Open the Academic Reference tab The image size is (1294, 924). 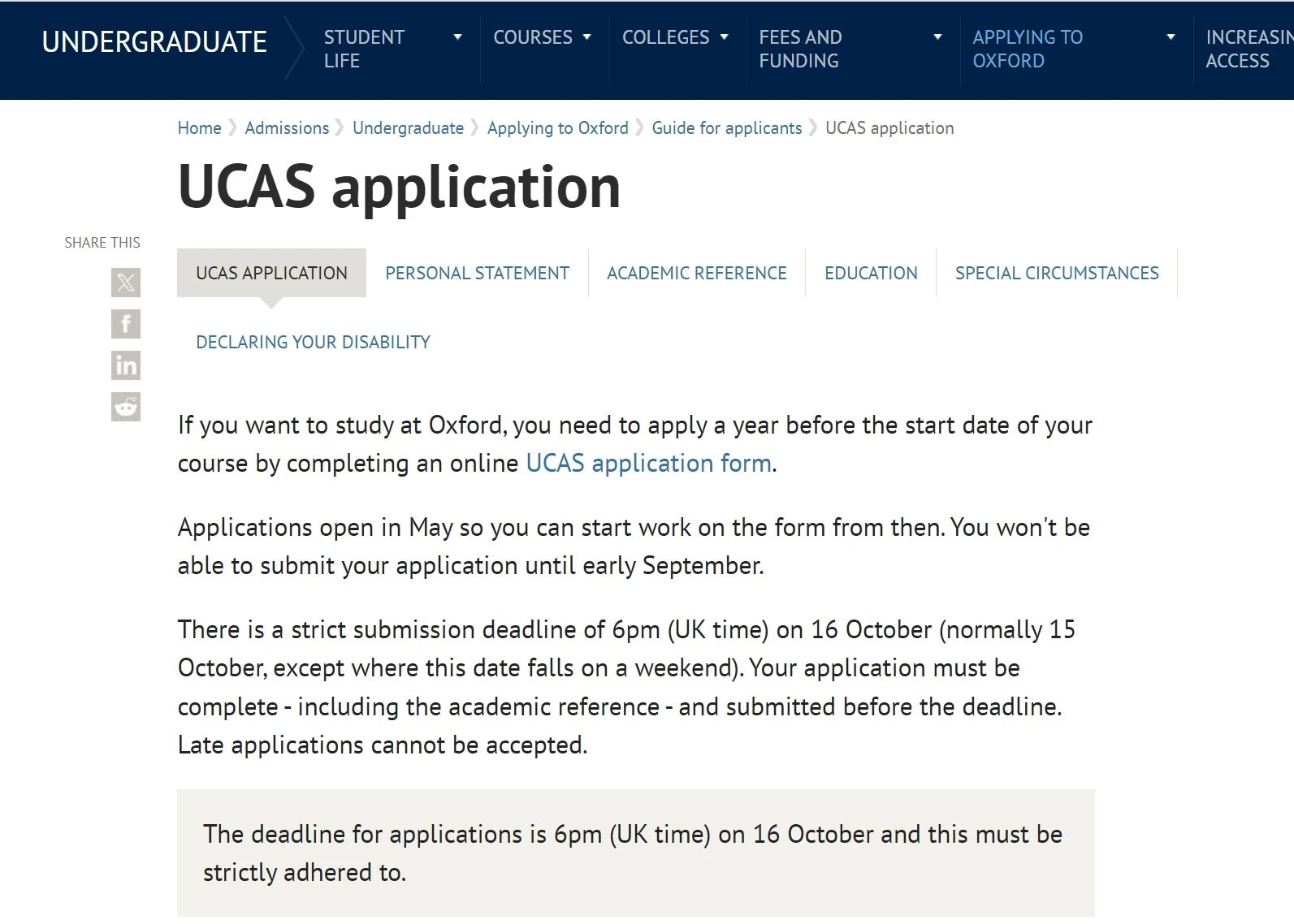(x=696, y=274)
